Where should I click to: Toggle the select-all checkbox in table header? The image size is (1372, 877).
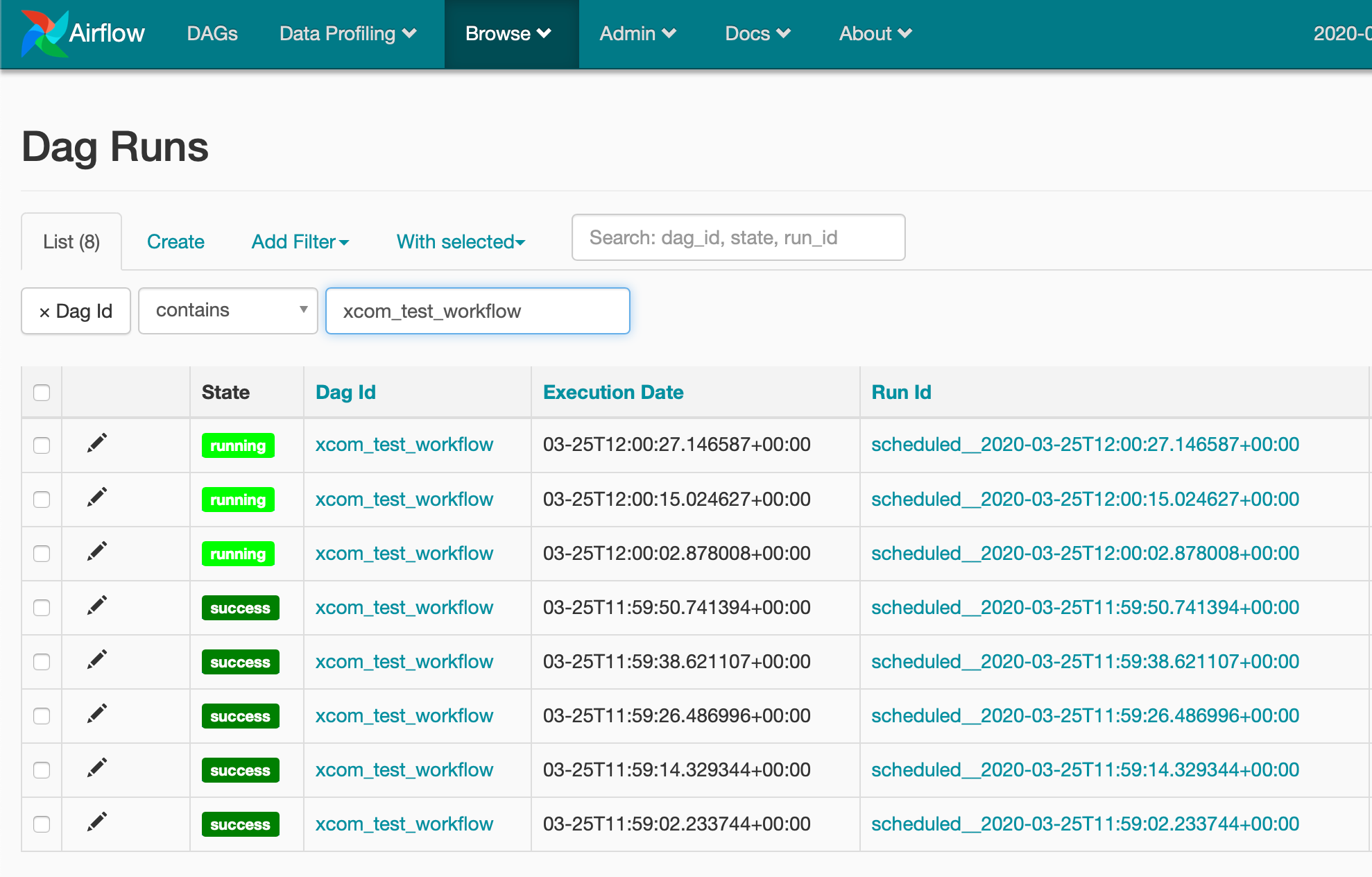tap(41, 392)
